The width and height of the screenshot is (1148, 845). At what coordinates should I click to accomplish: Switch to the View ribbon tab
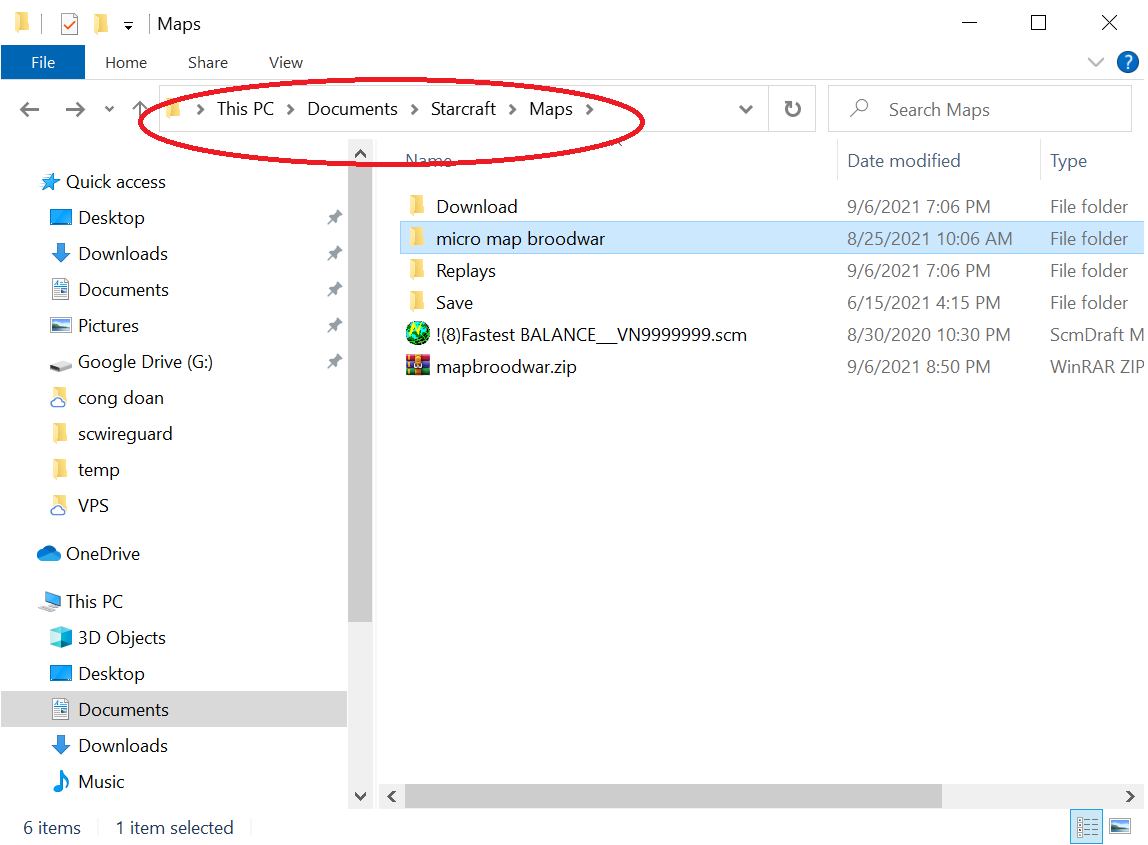point(286,62)
